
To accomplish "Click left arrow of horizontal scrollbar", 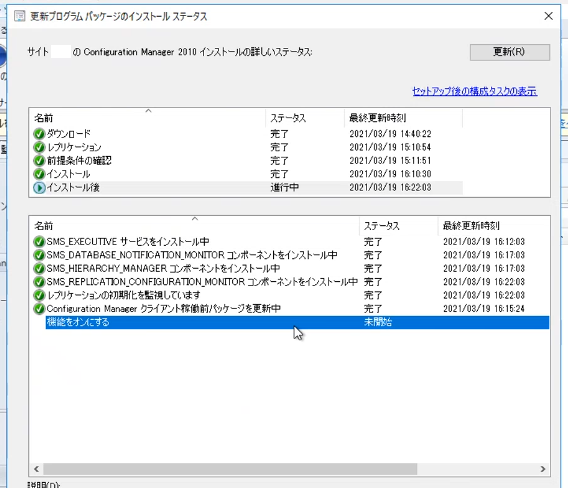I will [x=36, y=469].
